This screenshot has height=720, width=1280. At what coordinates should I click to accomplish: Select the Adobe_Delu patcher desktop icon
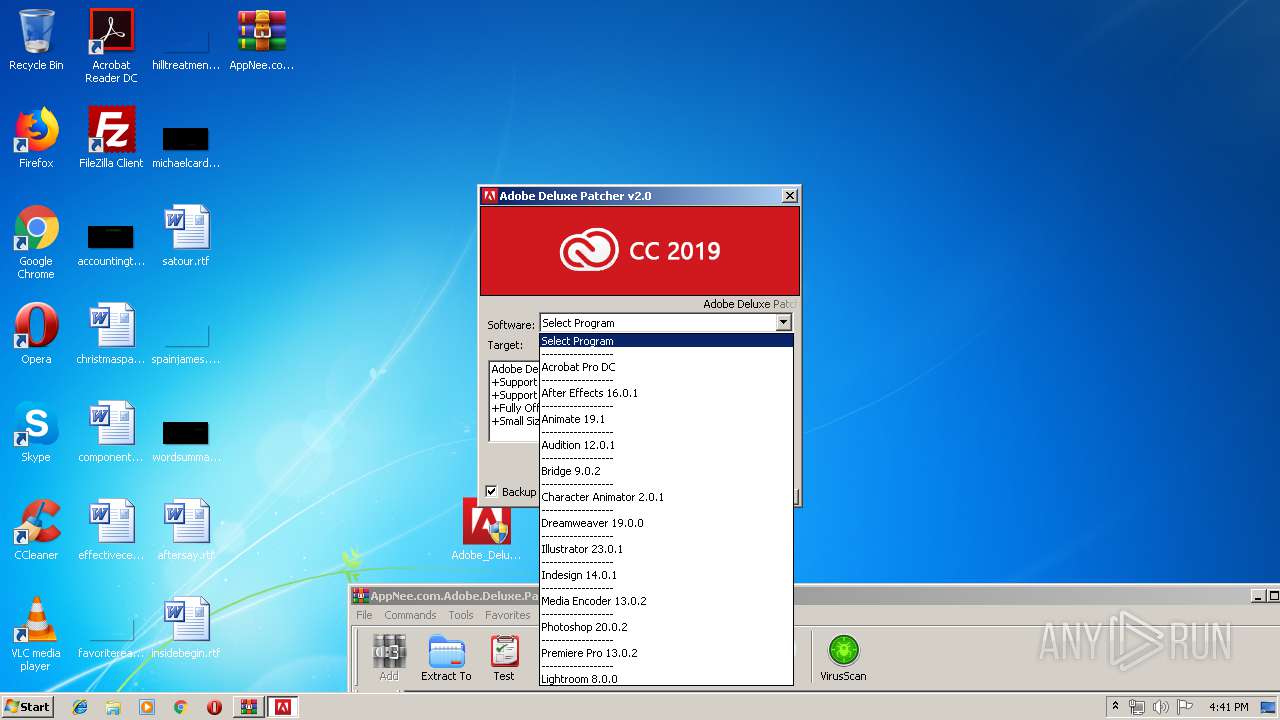486,530
